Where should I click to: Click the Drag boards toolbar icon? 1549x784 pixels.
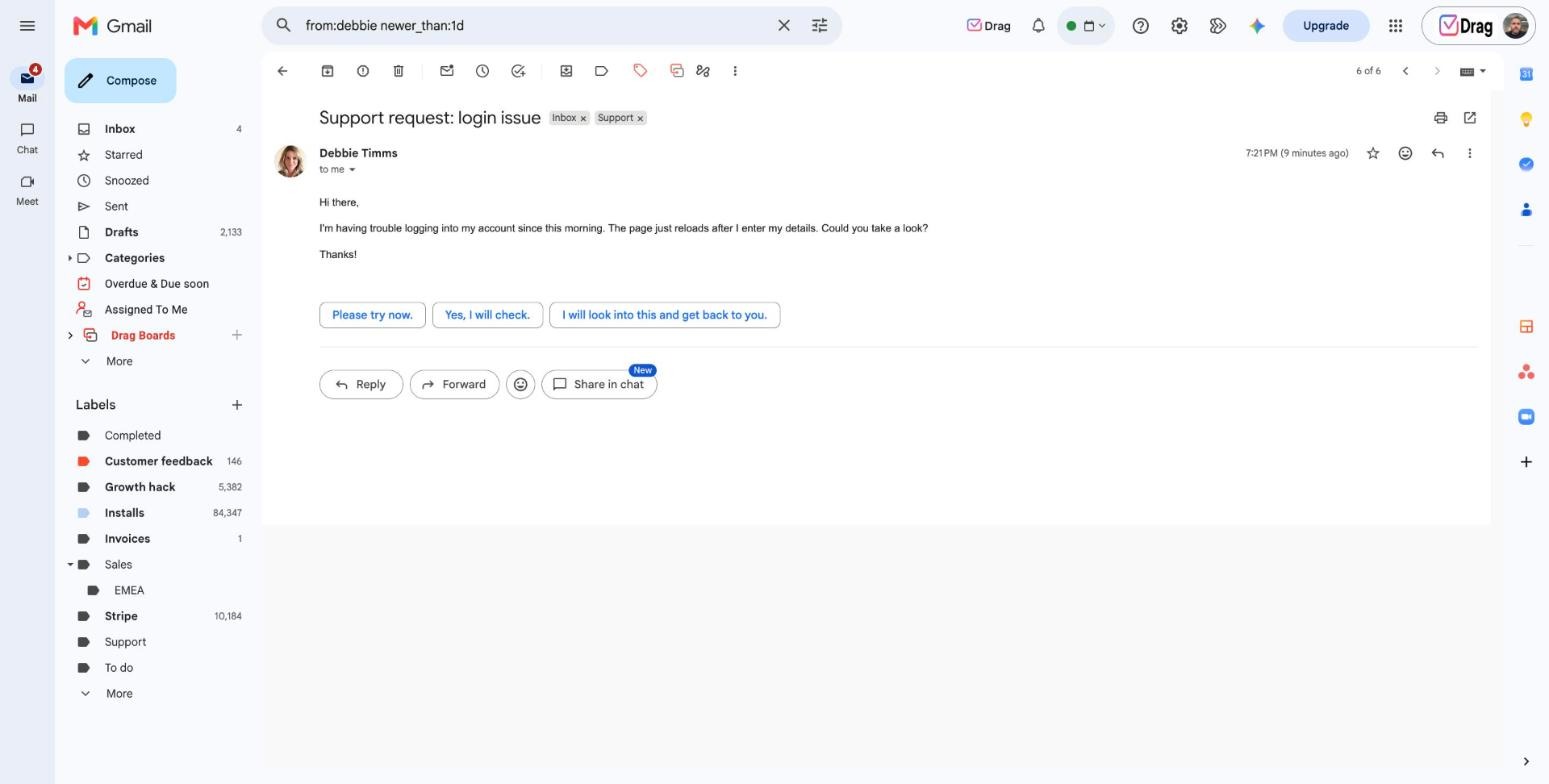point(676,71)
